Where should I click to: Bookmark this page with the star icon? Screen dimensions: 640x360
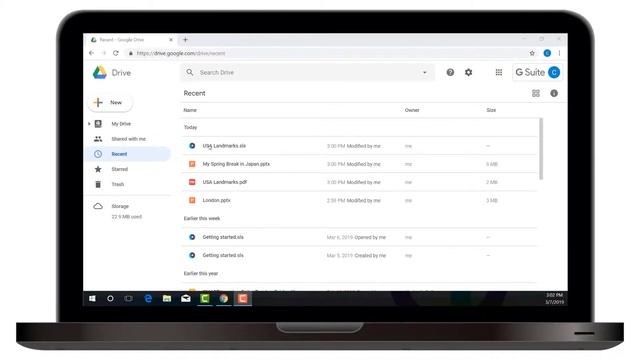click(532, 53)
